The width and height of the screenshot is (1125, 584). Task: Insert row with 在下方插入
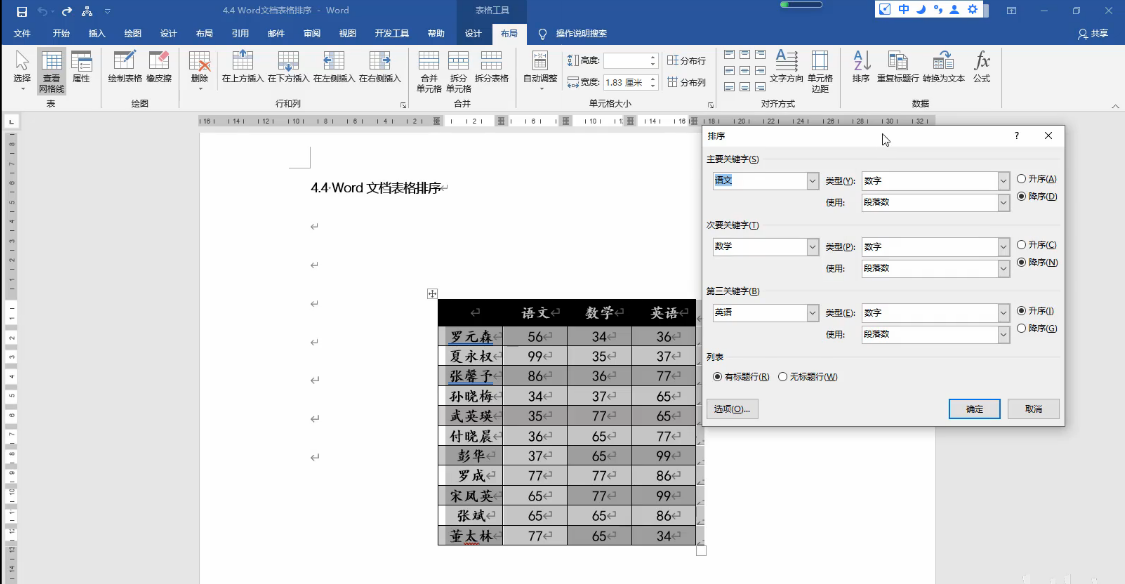click(x=288, y=67)
